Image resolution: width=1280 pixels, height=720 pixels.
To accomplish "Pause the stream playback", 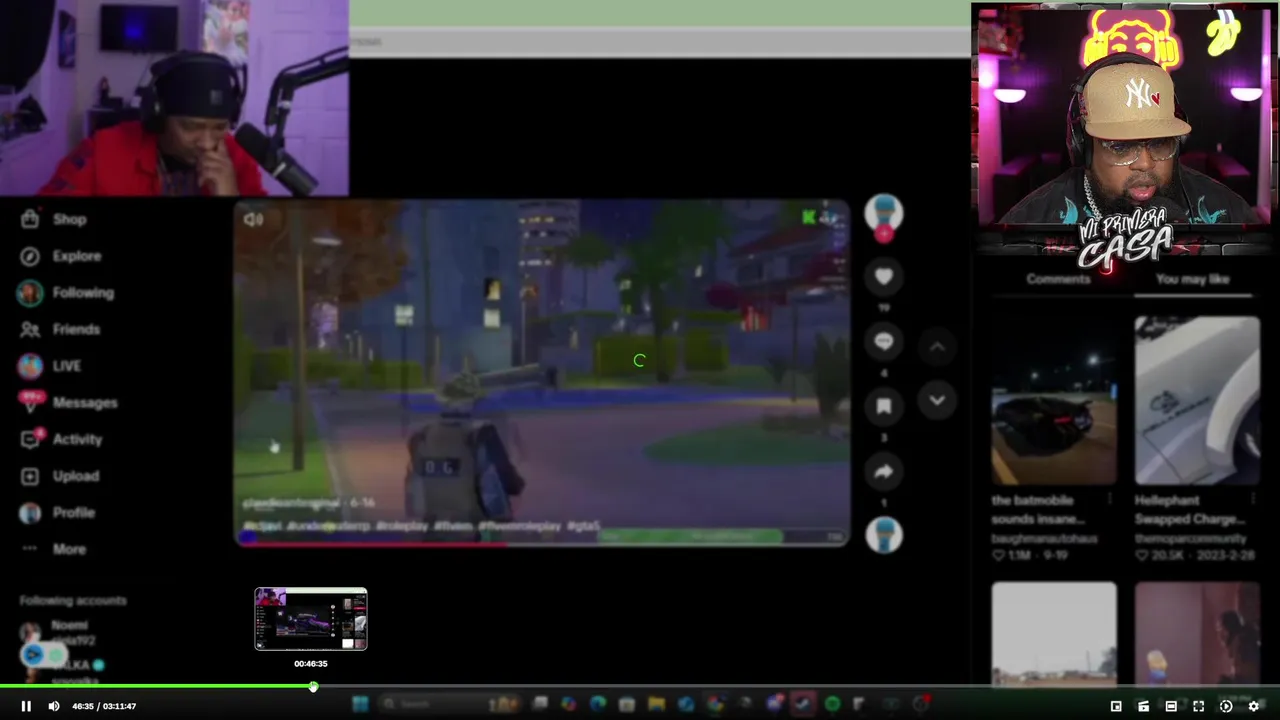I will [26, 706].
